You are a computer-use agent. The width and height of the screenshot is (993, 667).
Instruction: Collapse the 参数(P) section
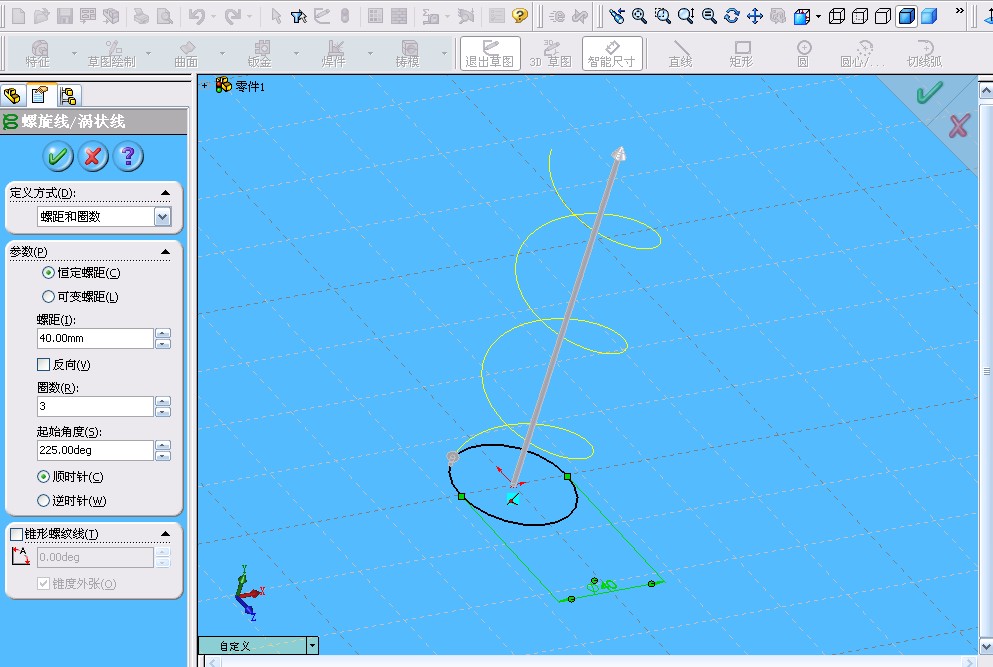165,251
